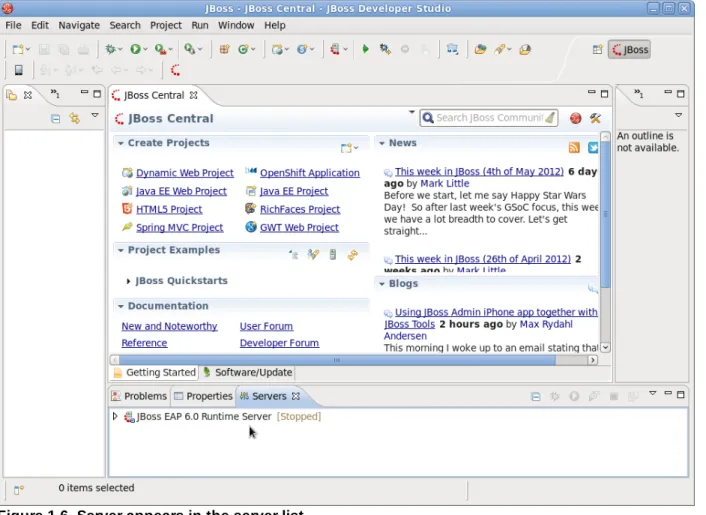Screen dimensions: 706x515
Task: Open the Java EE Web Project link
Action: [x=181, y=191]
